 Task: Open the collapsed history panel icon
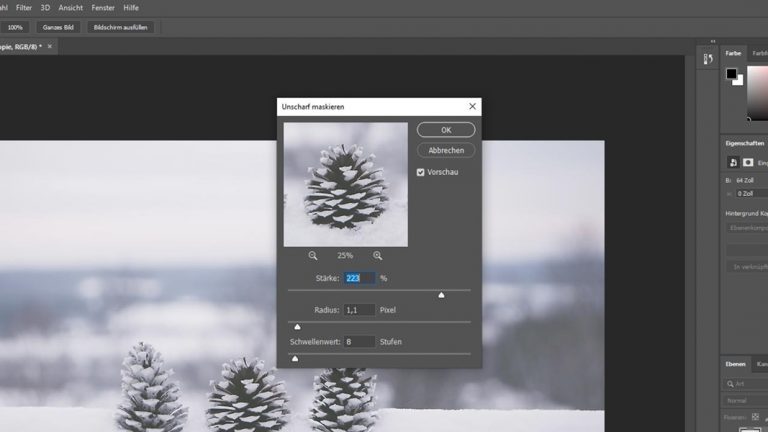click(x=708, y=59)
